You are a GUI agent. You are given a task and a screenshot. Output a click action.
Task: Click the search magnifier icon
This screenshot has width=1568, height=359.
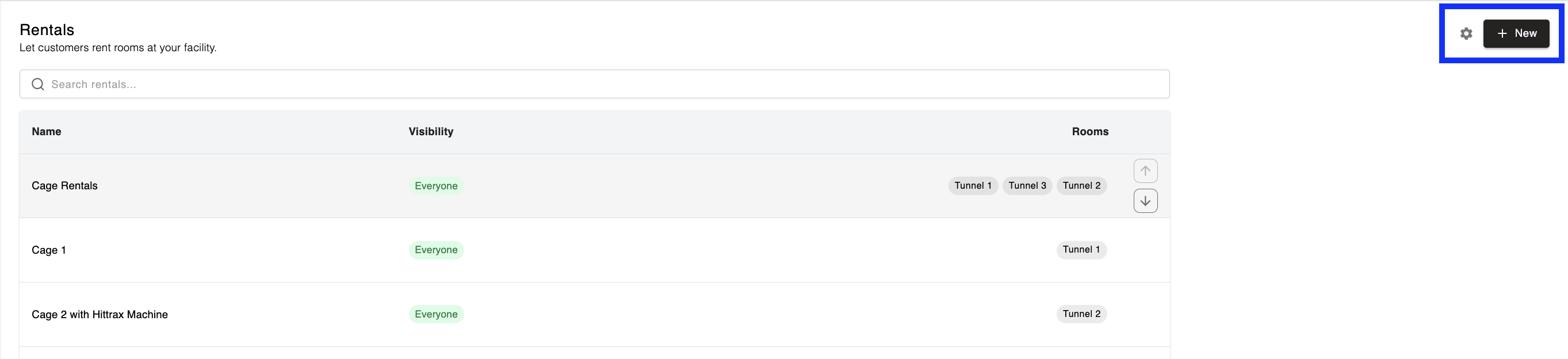tap(38, 84)
